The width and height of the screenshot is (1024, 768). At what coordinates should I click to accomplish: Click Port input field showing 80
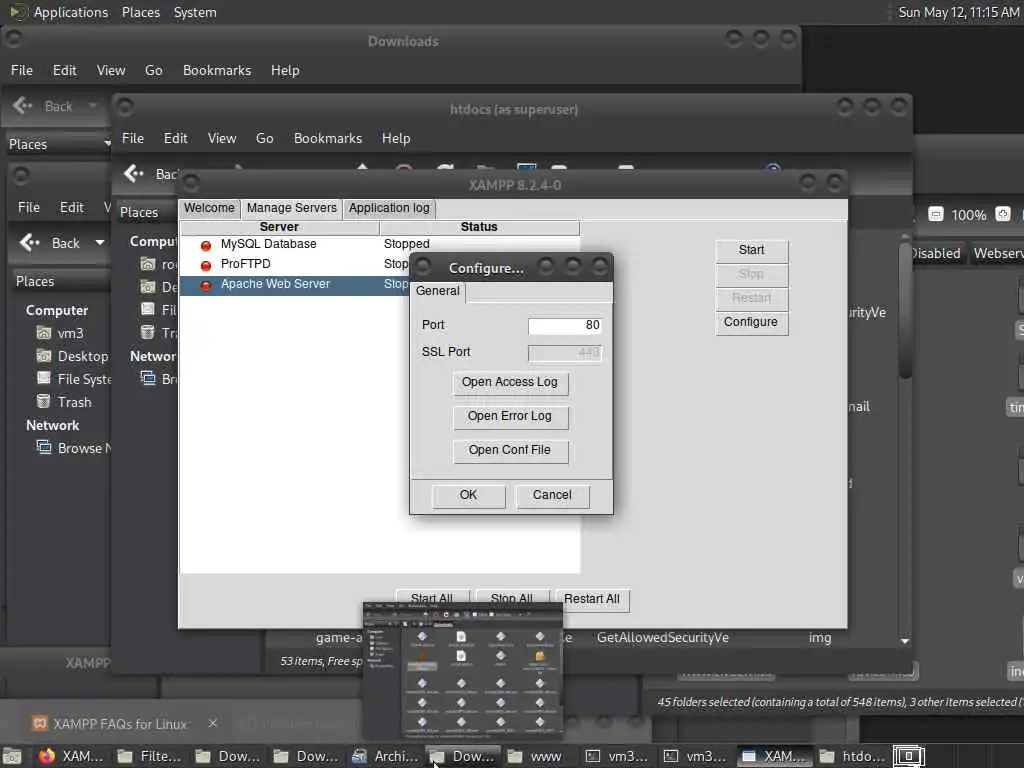[564, 325]
